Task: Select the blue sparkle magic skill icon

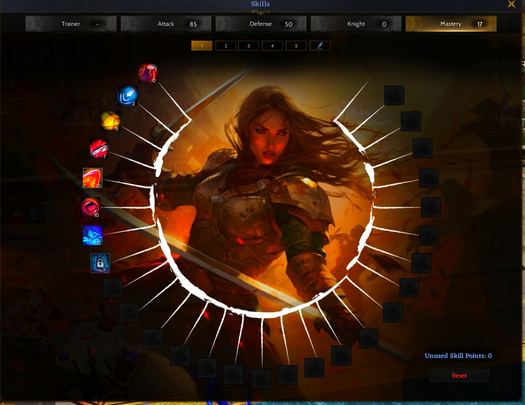Action: [92, 236]
